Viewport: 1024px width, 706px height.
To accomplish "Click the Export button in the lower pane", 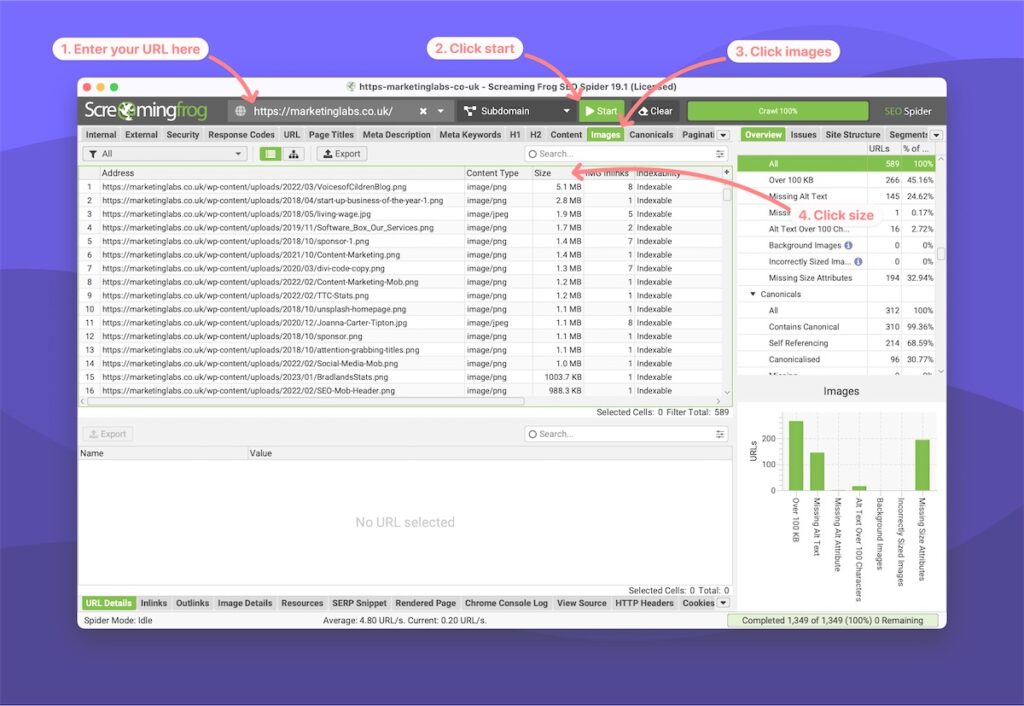I will (108, 434).
